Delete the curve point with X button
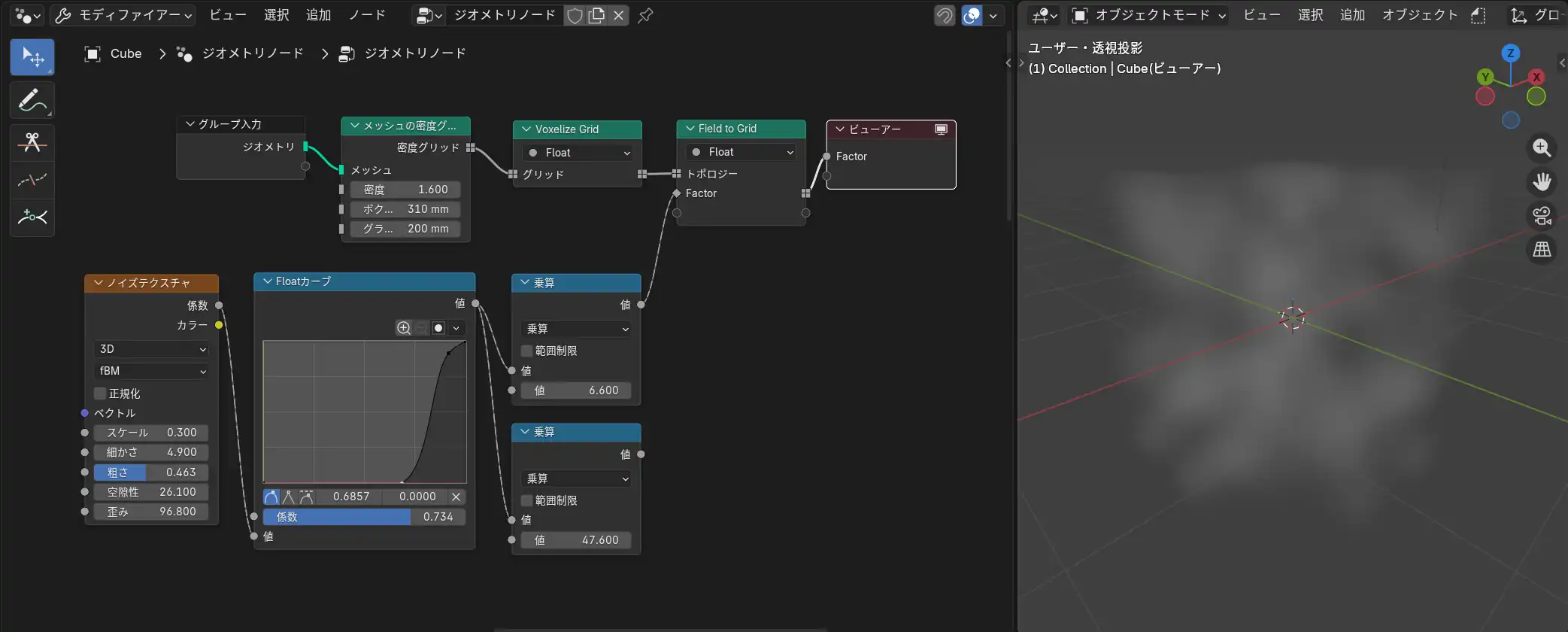 pyautogui.click(x=456, y=497)
